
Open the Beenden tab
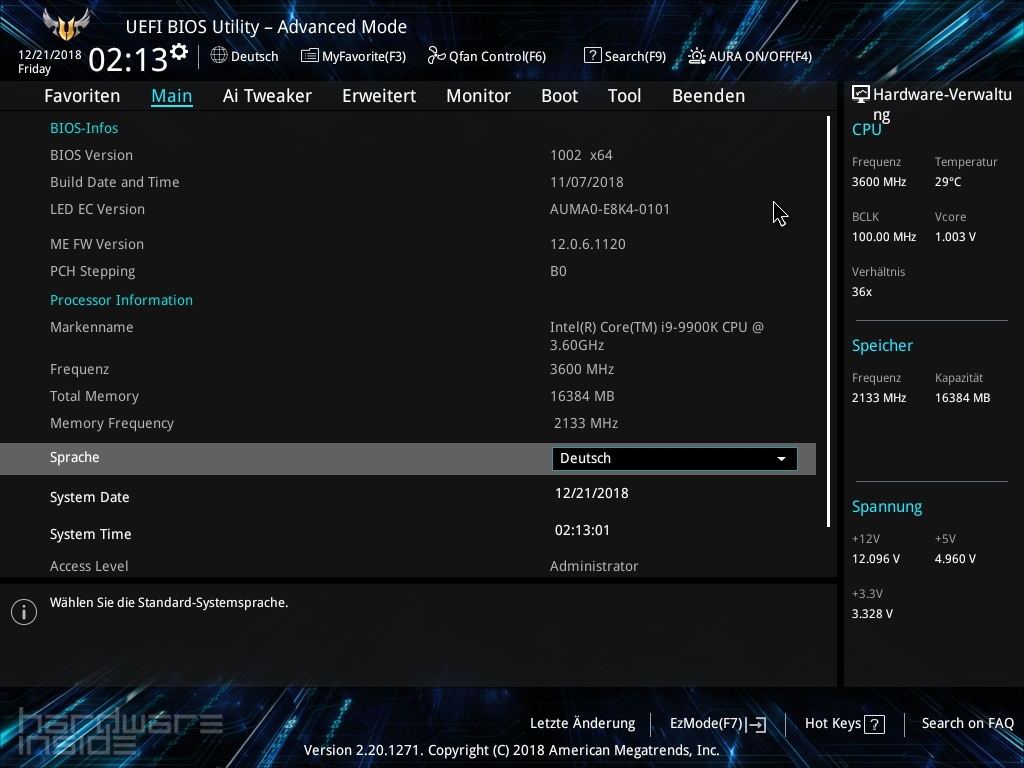click(x=709, y=96)
